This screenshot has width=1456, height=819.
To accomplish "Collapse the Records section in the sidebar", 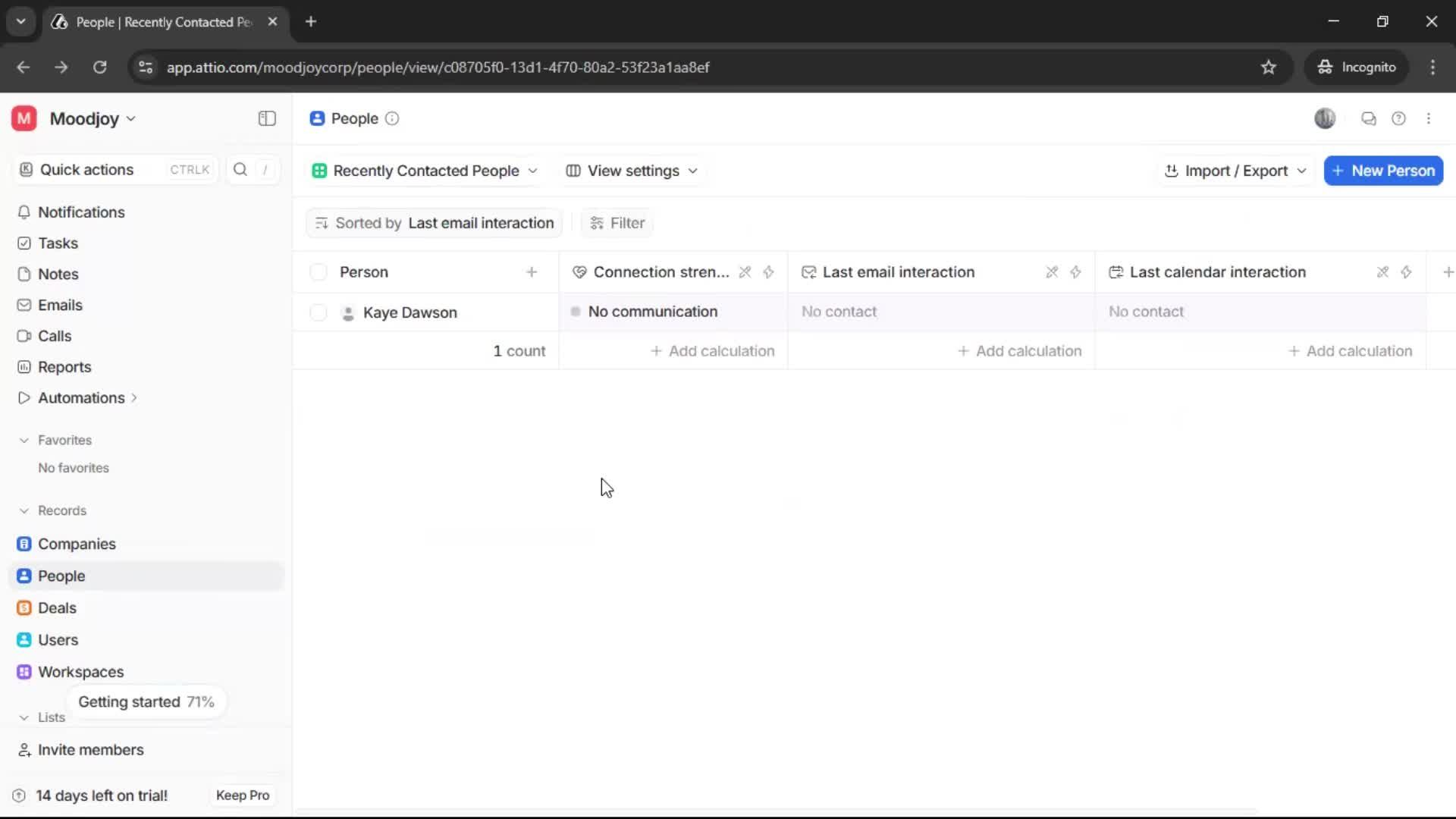I will point(24,510).
